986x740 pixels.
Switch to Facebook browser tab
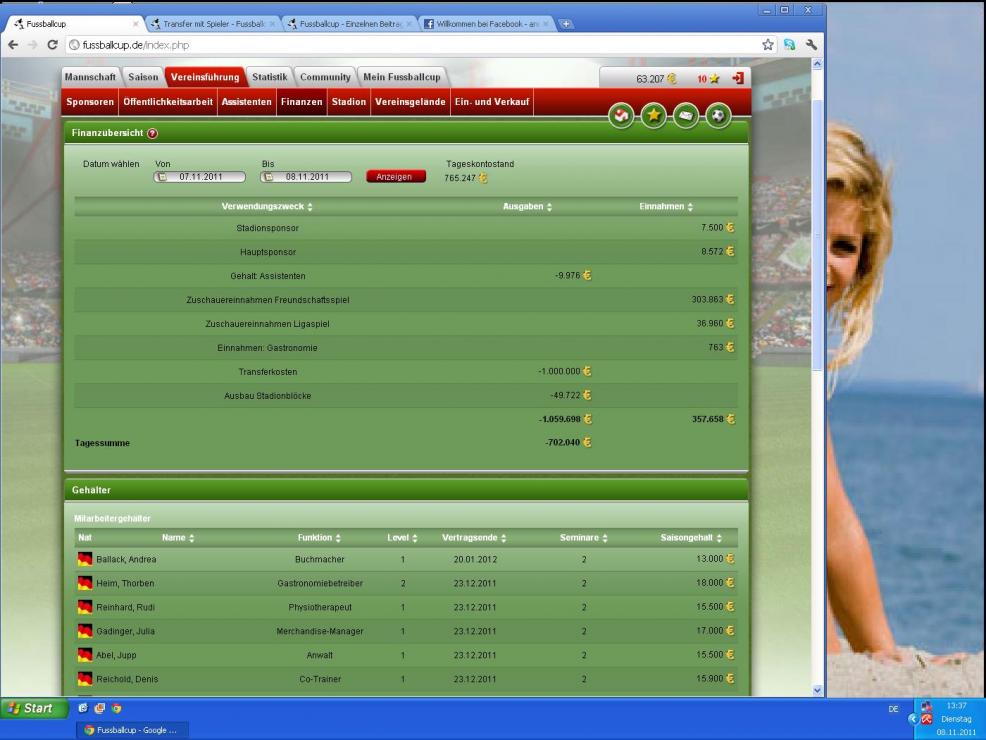(x=483, y=23)
